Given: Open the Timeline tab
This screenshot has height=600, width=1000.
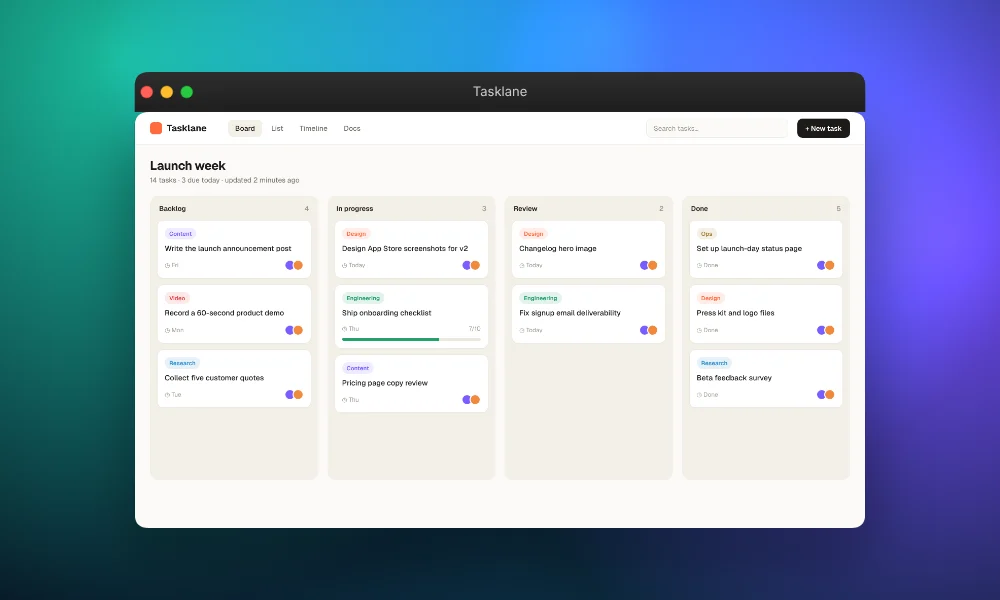Looking at the screenshot, I should tap(313, 128).
